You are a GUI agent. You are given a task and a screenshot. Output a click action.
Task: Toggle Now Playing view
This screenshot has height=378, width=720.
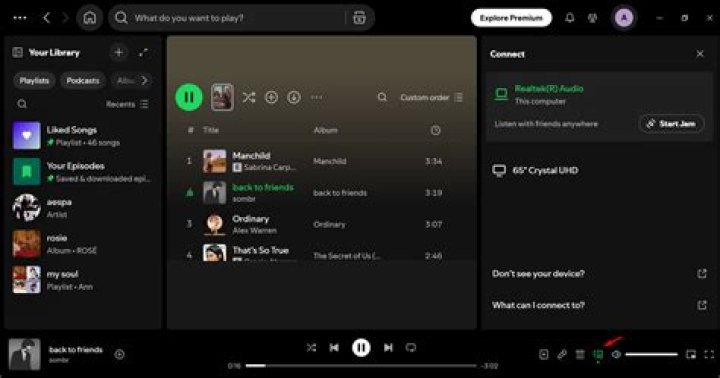544,354
